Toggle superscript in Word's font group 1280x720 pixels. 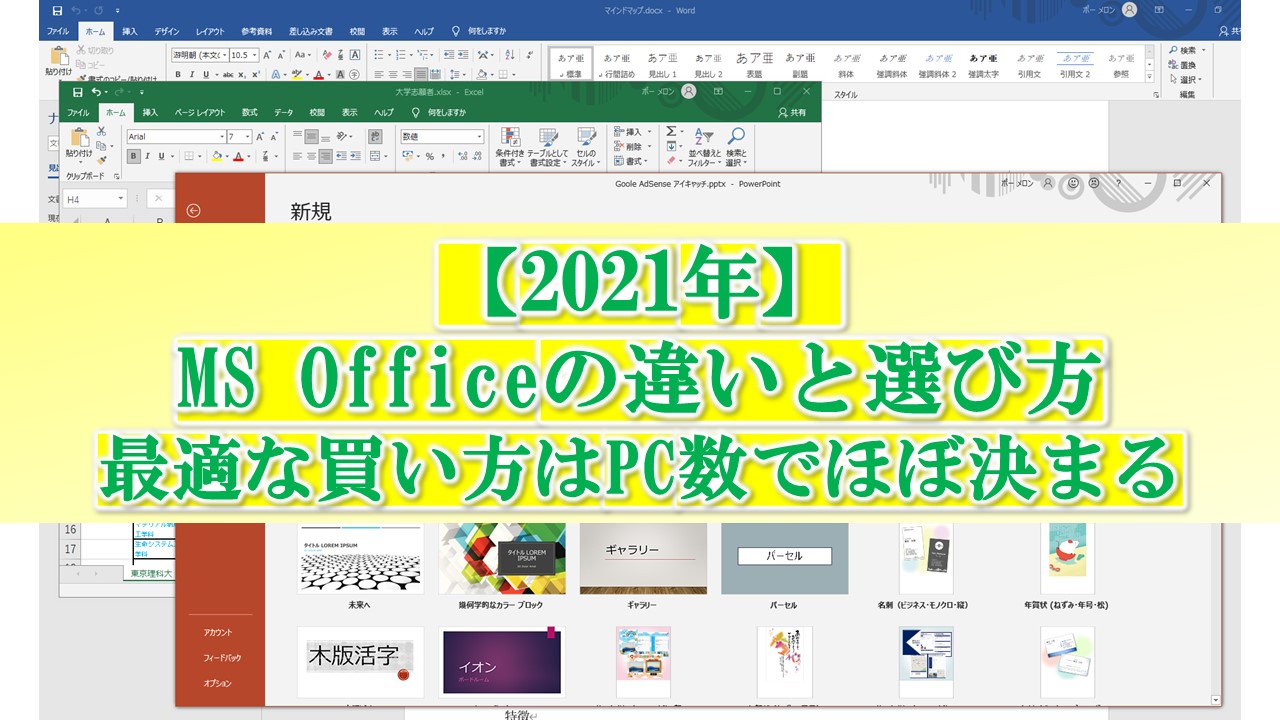[256, 74]
